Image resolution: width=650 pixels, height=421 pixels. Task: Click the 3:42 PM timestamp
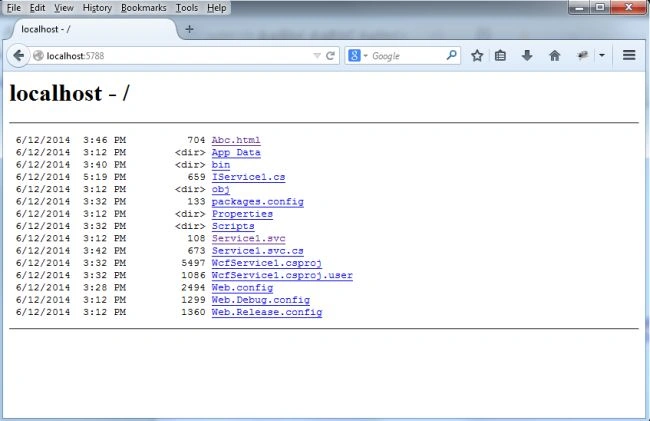click(x=104, y=251)
